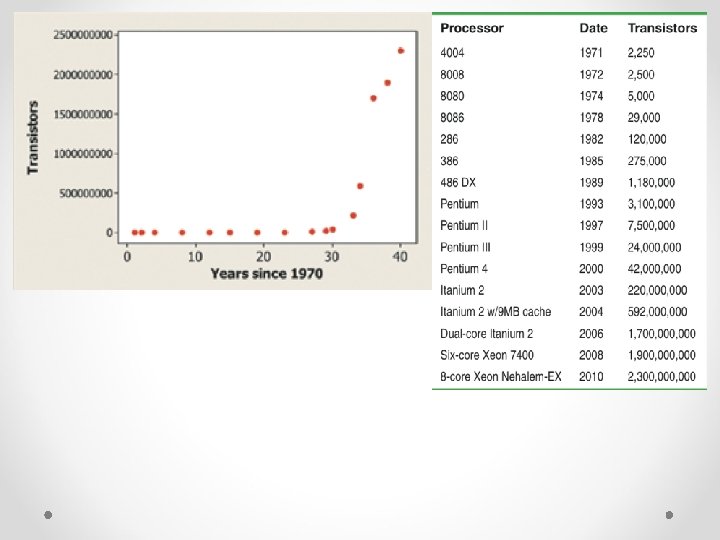
Task: Click the Processor column header
Action: pos(472,28)
